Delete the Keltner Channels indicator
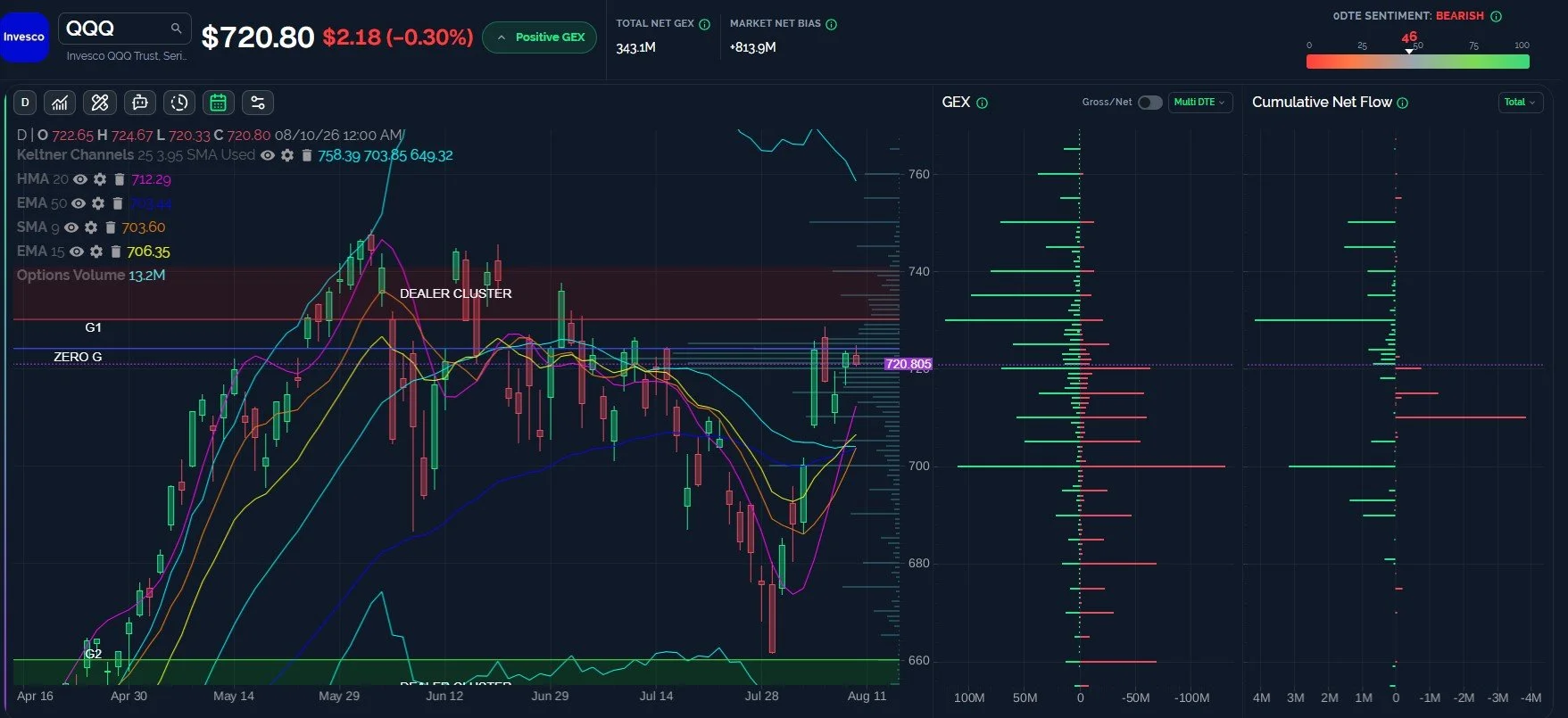The width and height of the screenshot is (1568, 718). [x=306, y=155]
